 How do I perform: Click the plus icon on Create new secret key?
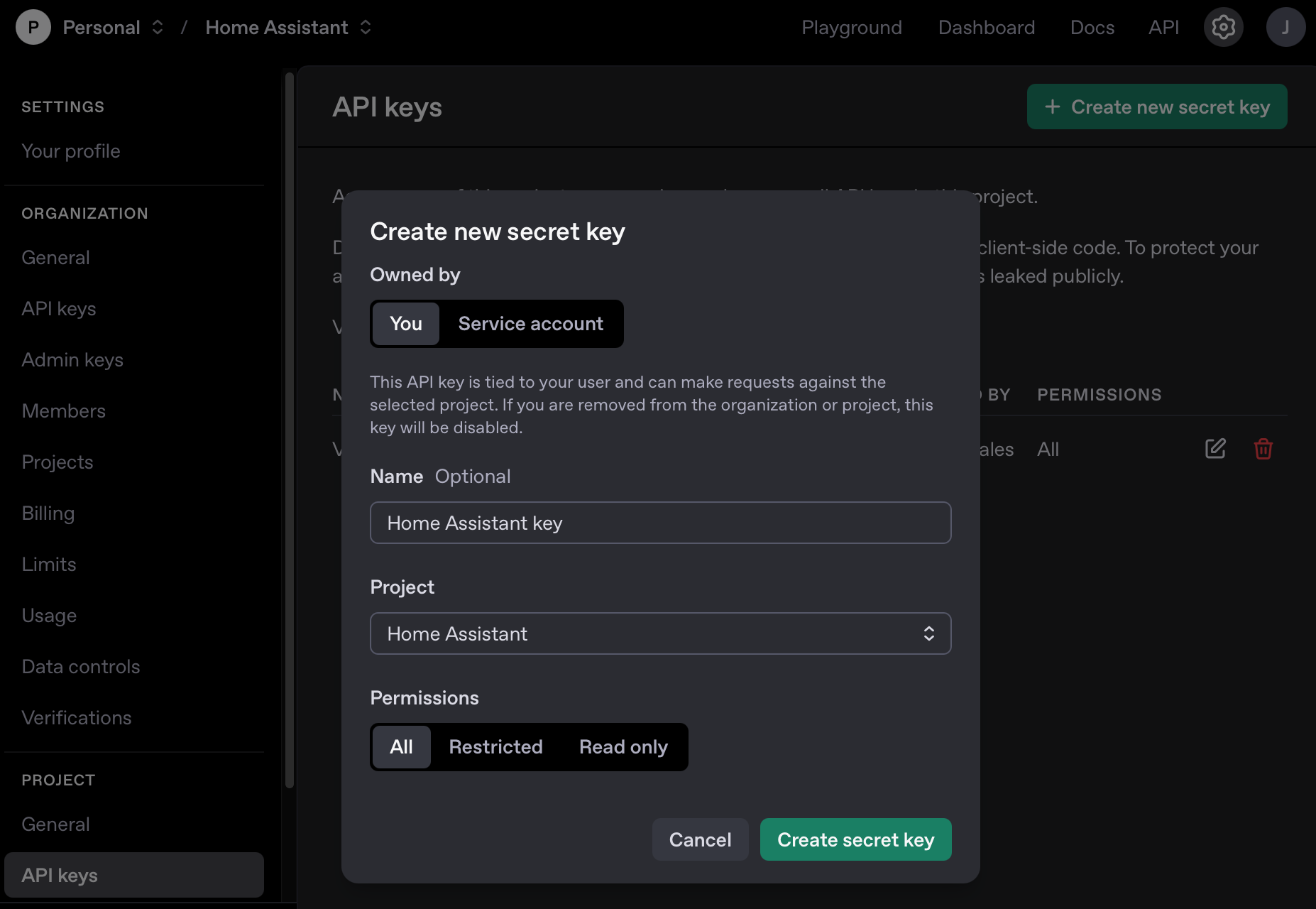click(x=1051, y=107)
